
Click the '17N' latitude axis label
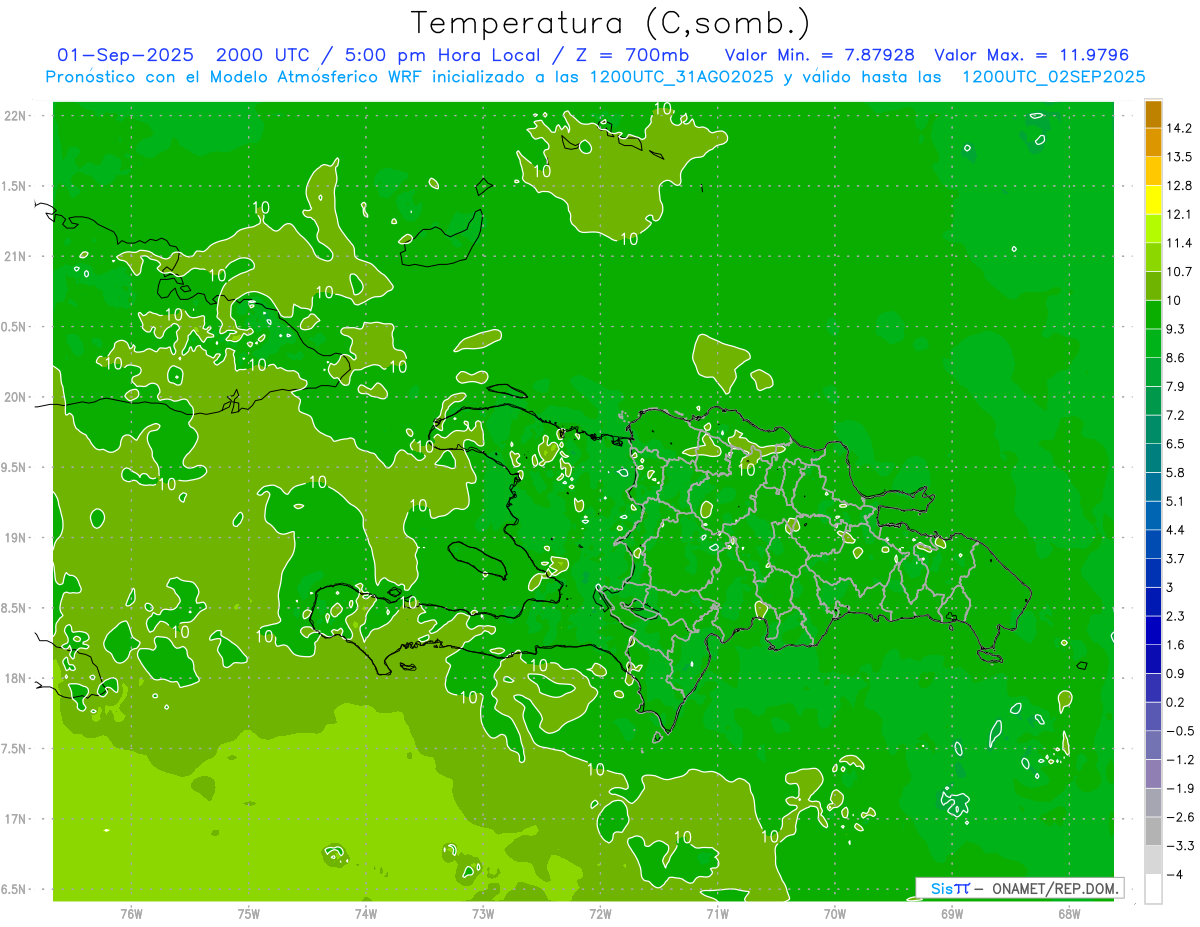[16, 819]
